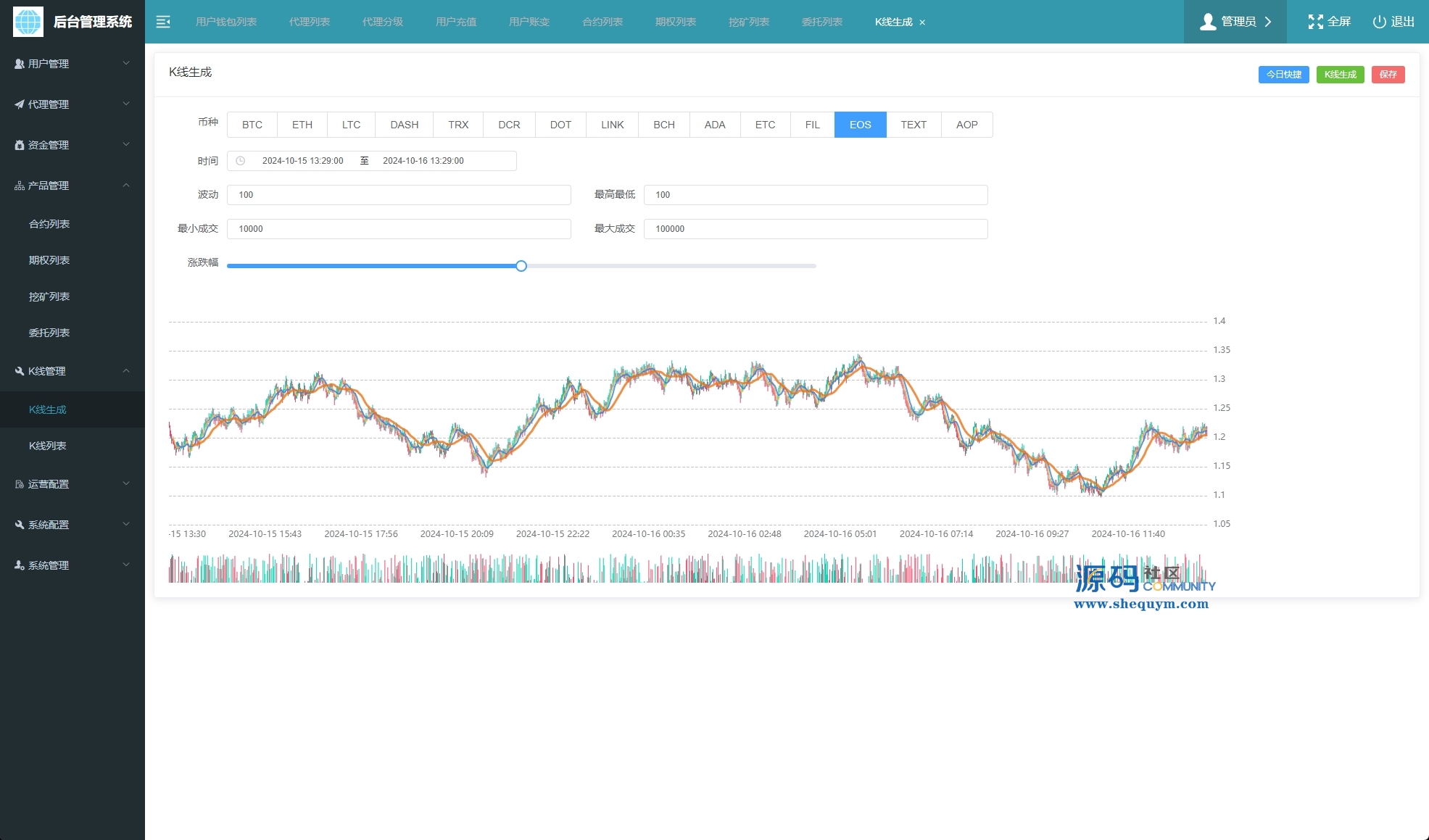Click the clock icon in the time field
1429x840 pixels.
pyautogui.click(x=241, y=161)
